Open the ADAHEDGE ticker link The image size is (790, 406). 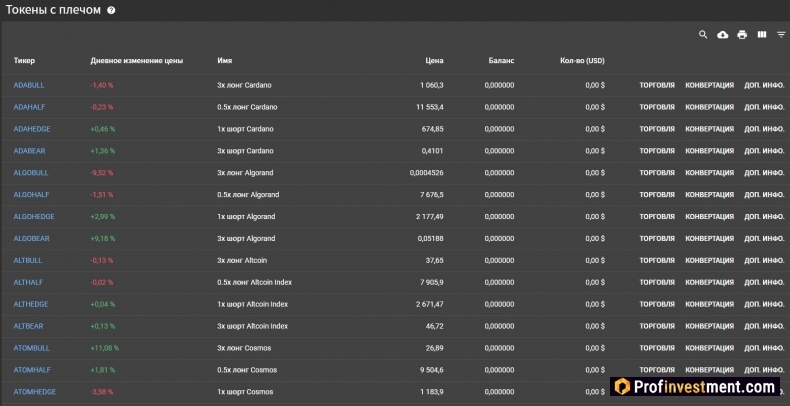(32, 129)
